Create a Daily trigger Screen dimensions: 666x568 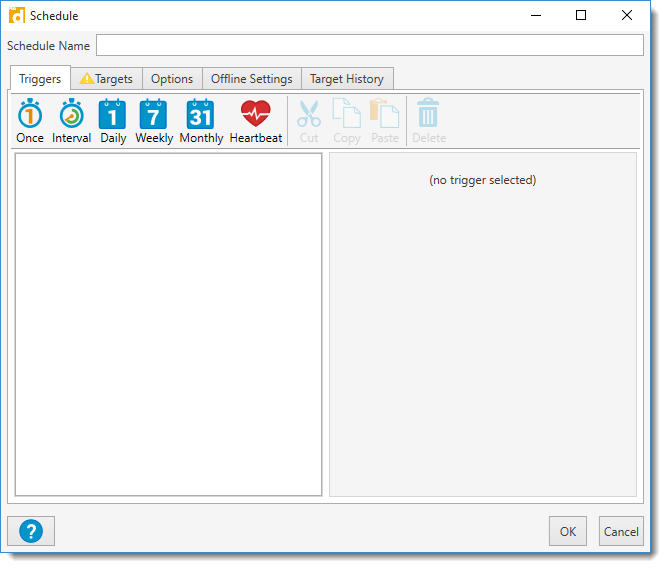(x=113, y=121)
